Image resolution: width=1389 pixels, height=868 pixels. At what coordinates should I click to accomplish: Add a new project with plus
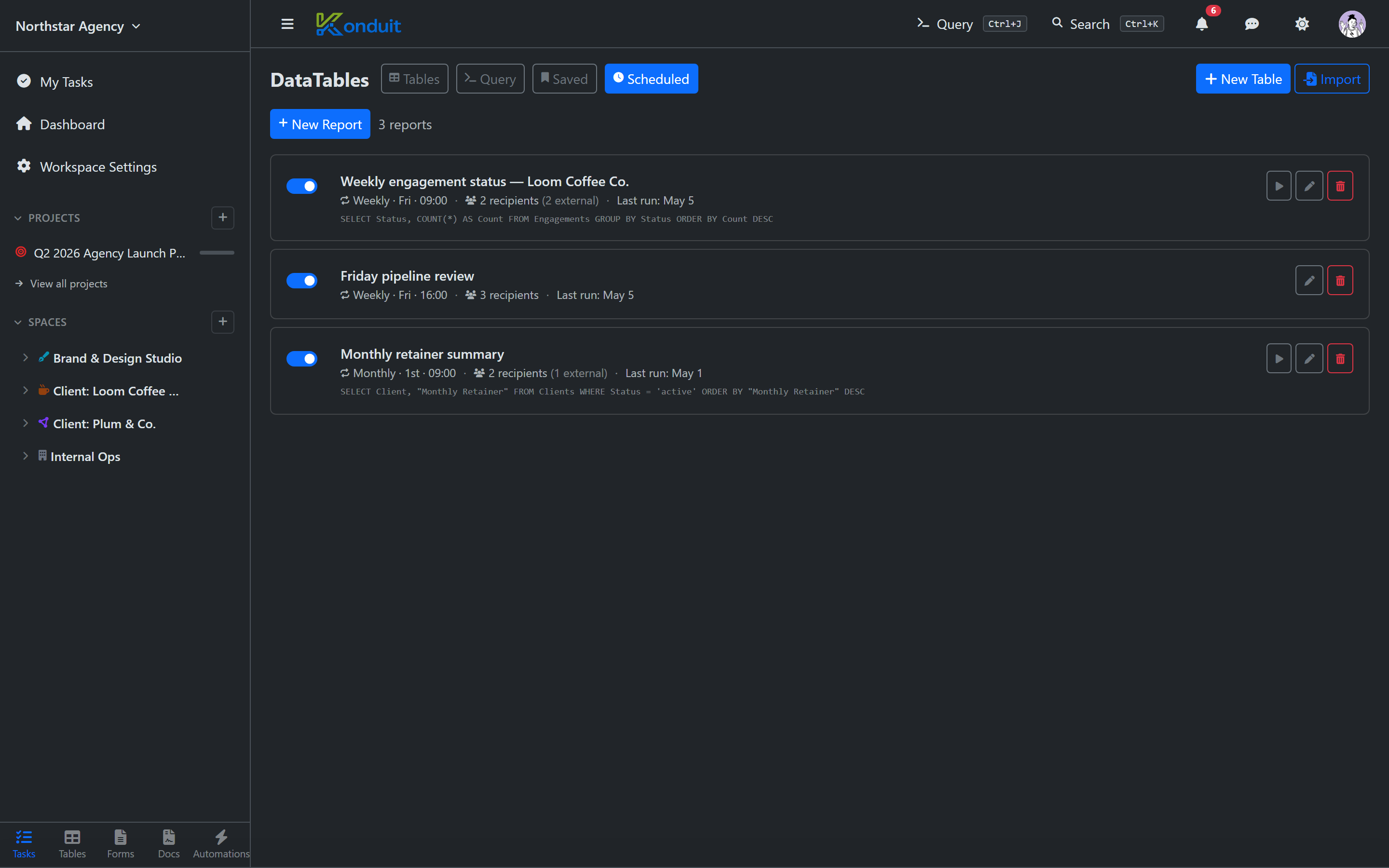click(x=223, y=217)
